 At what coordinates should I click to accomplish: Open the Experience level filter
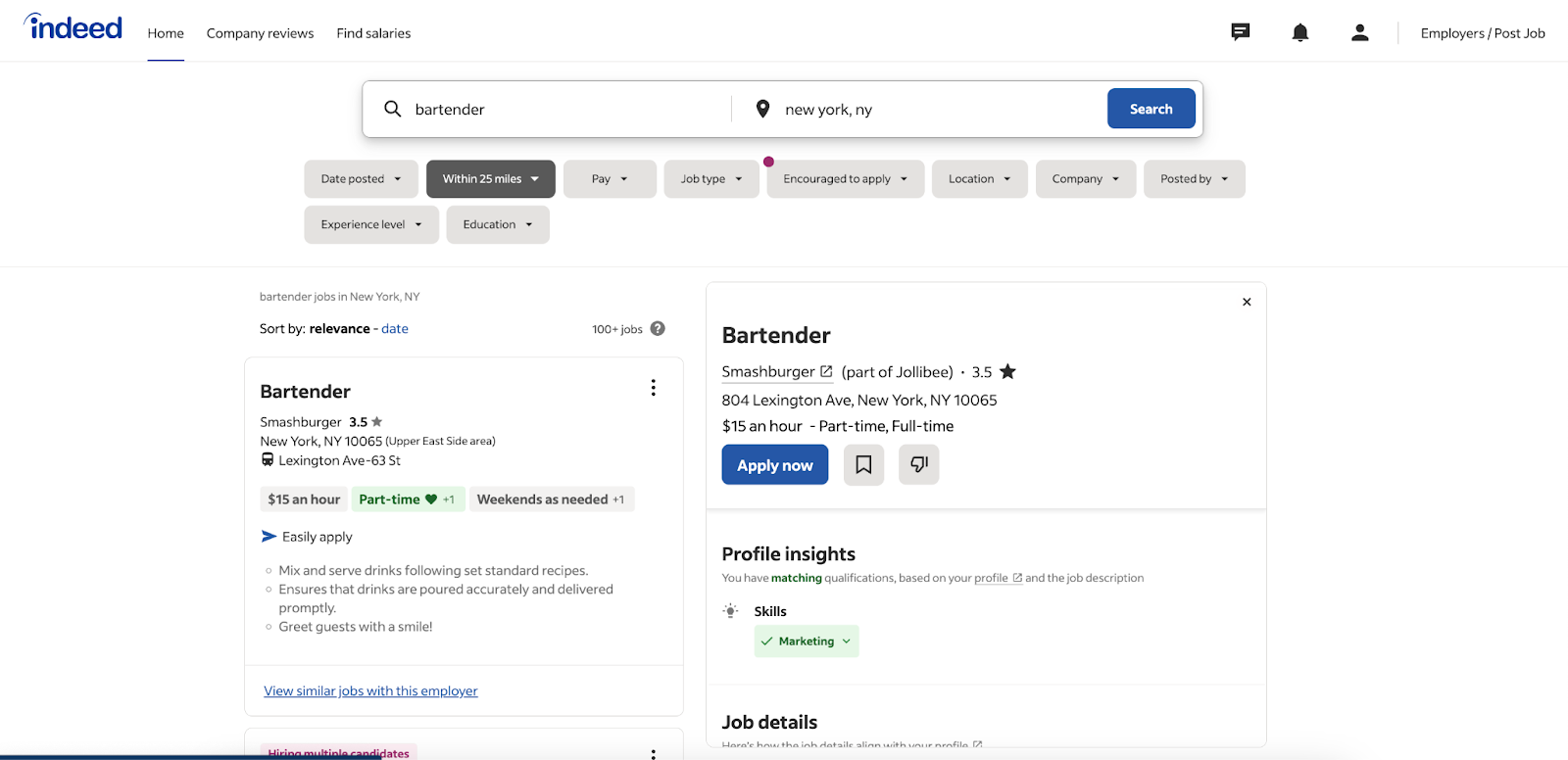point(371,224)
